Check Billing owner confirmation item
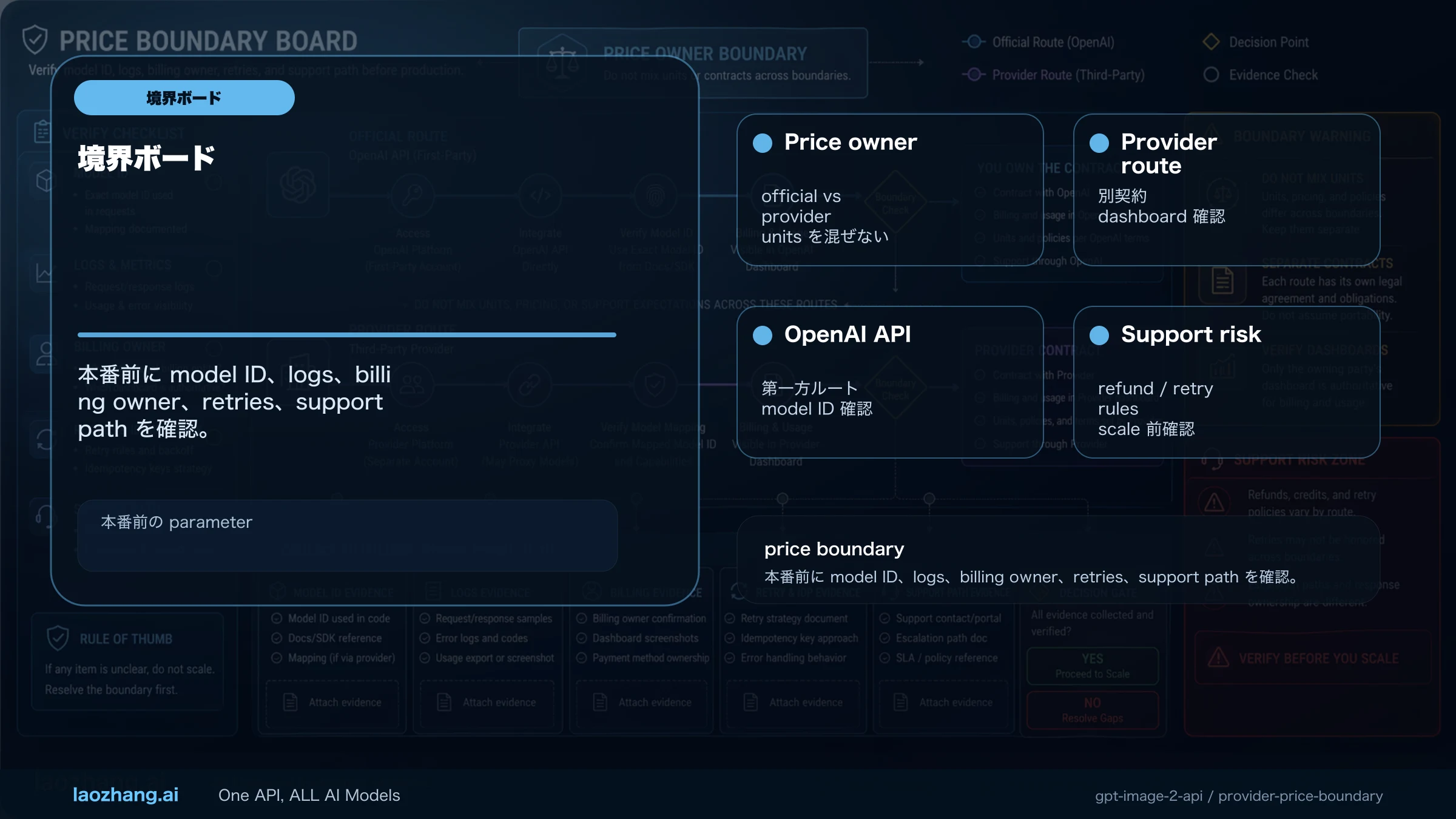 coord(582,618)
